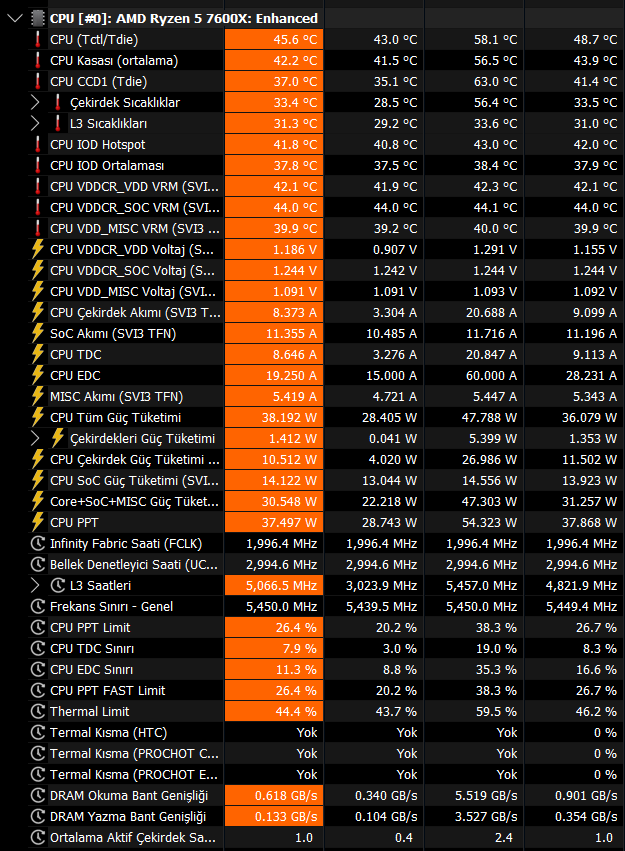The image size is (625, 851).
Task: Click the clock icon beside L3 Saatleri
Action: pyautogui.click(x=58, y=586)
